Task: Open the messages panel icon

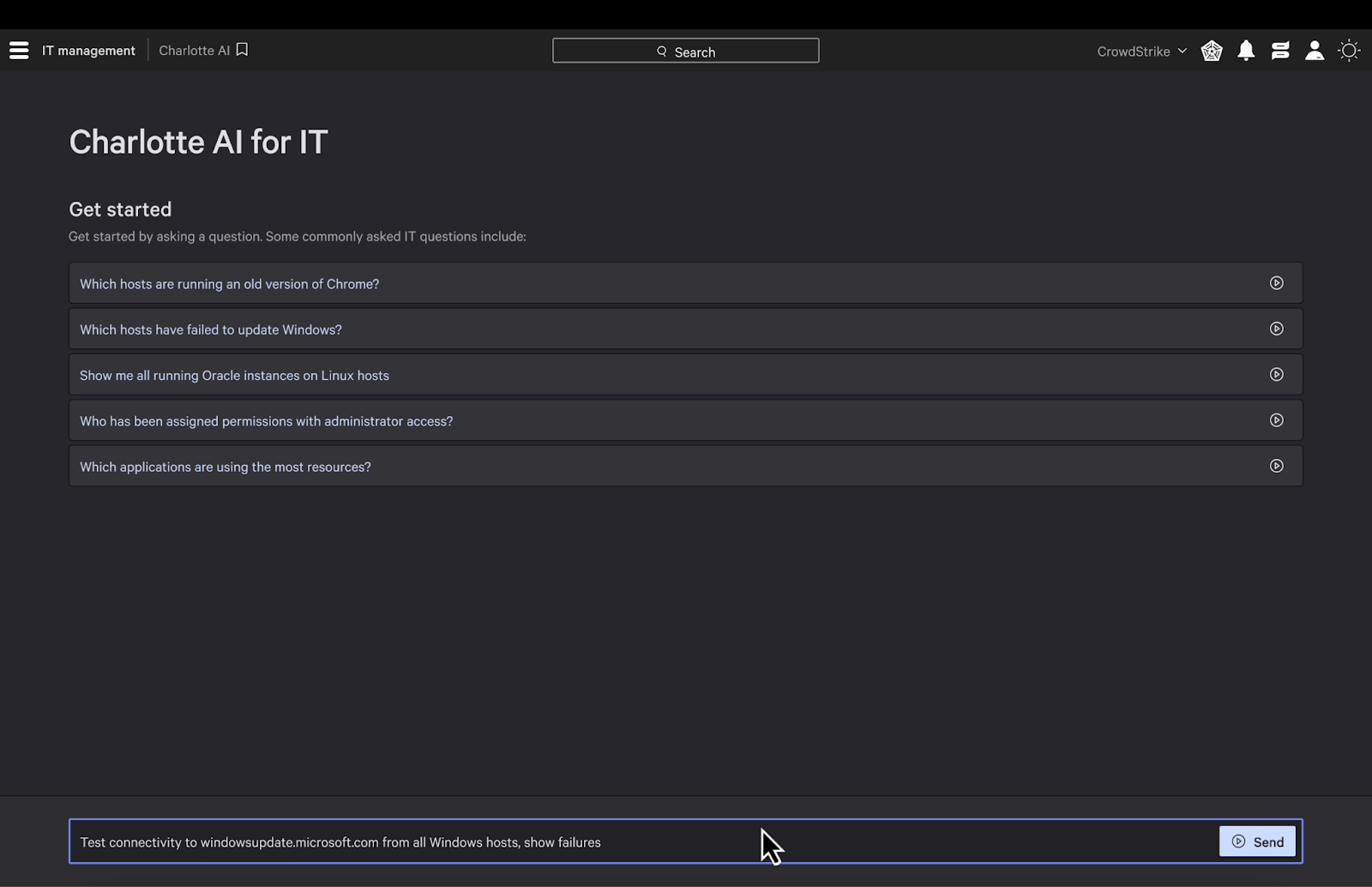Action: click(x=1280, y=51)
